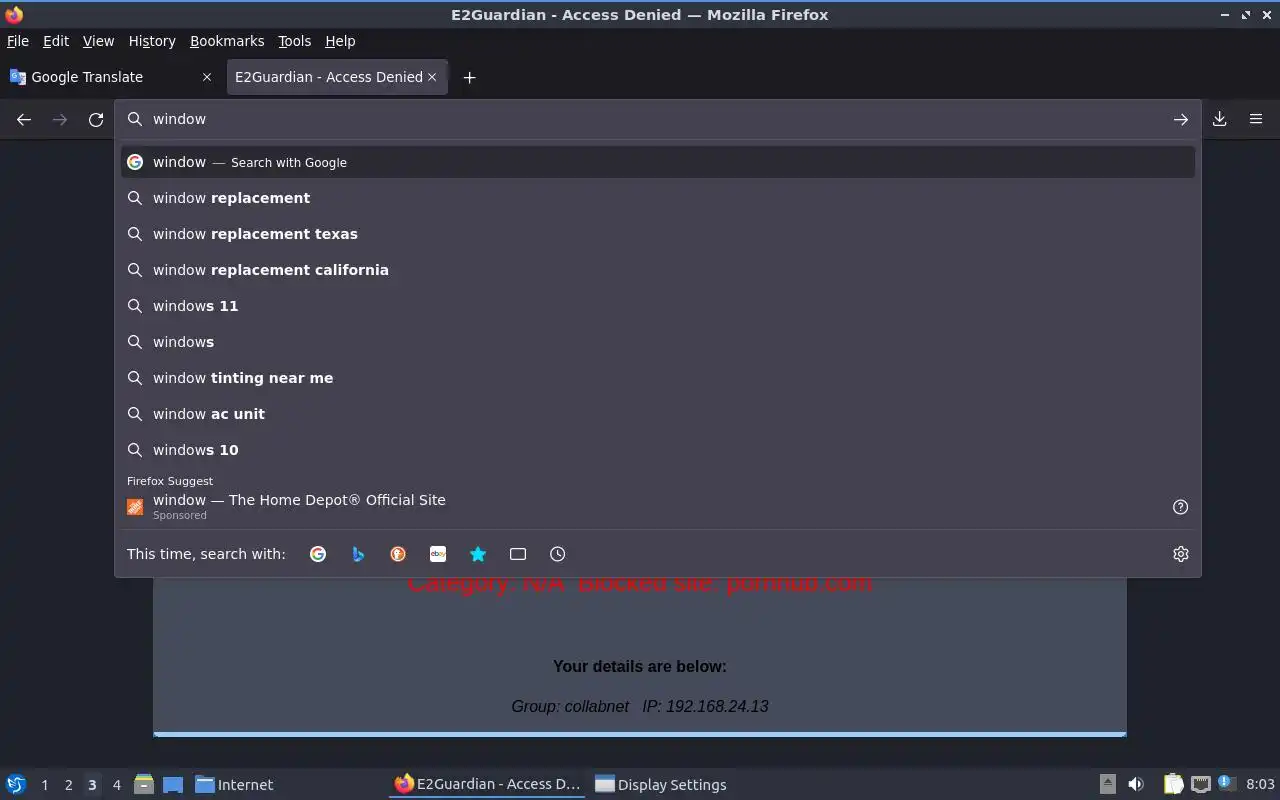Activate E2Guardian Firefox window in taskbar
Image resolution: width=1280 pixels, height=800 pixels.
pyautogui.click(x=487, y=784)
